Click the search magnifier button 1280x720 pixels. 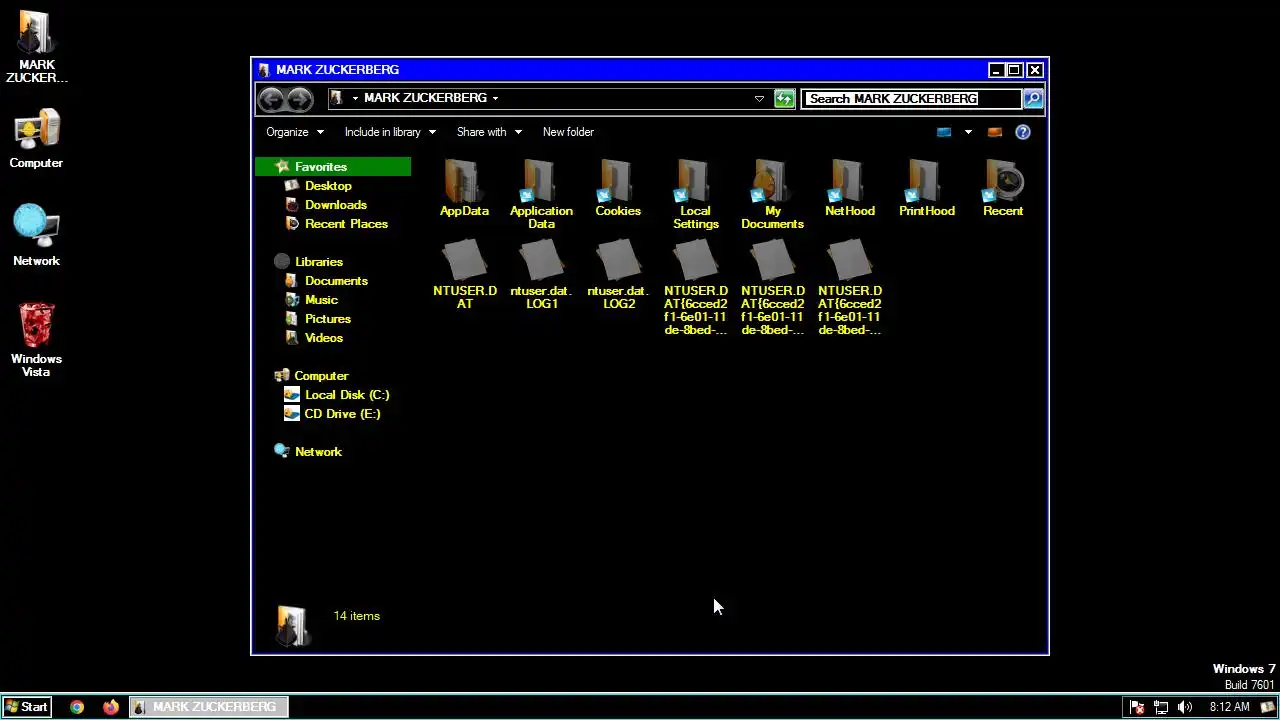pos(1033,98)
